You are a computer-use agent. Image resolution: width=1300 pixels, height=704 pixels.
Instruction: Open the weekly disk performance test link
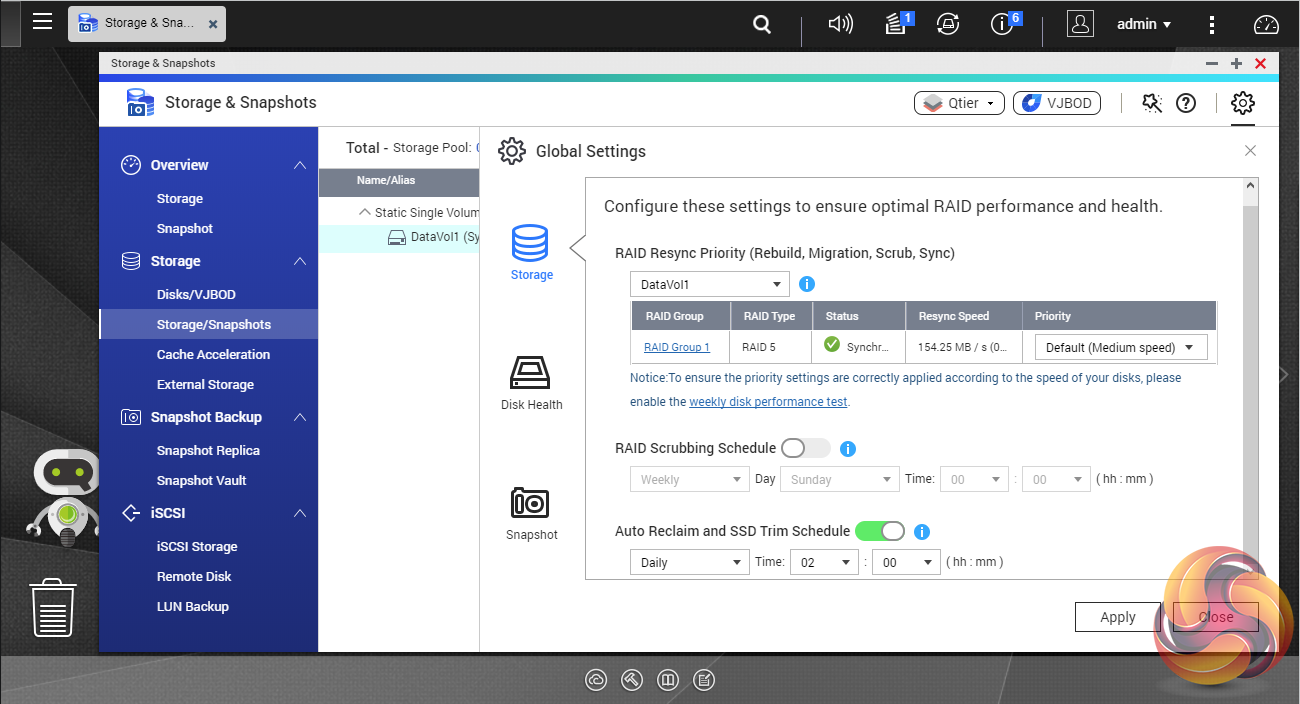tap(768, 401)
